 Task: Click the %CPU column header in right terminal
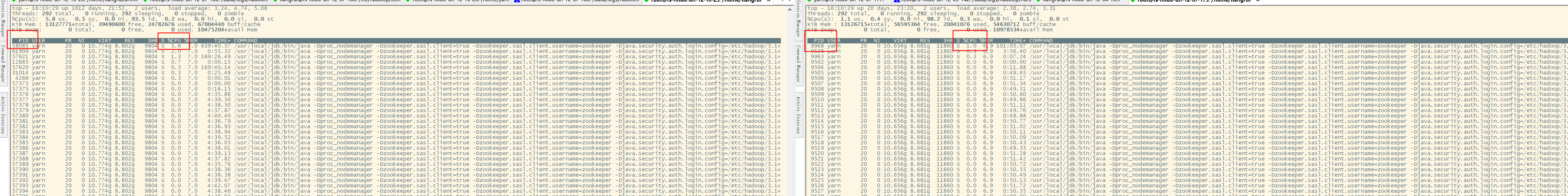point(970,41)
